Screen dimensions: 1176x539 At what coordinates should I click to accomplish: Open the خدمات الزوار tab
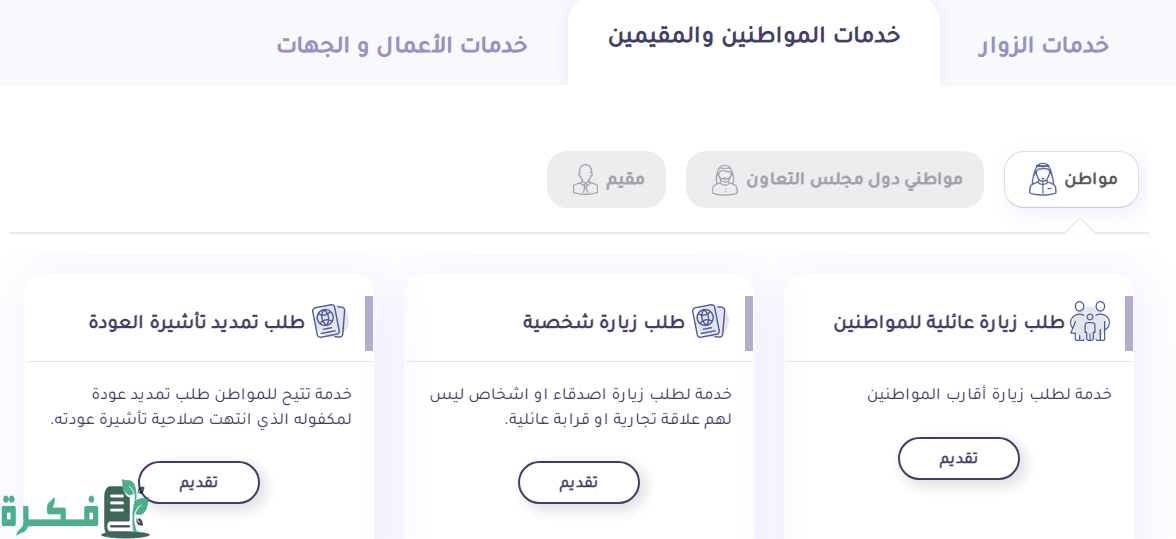(x=1043, y=45)
